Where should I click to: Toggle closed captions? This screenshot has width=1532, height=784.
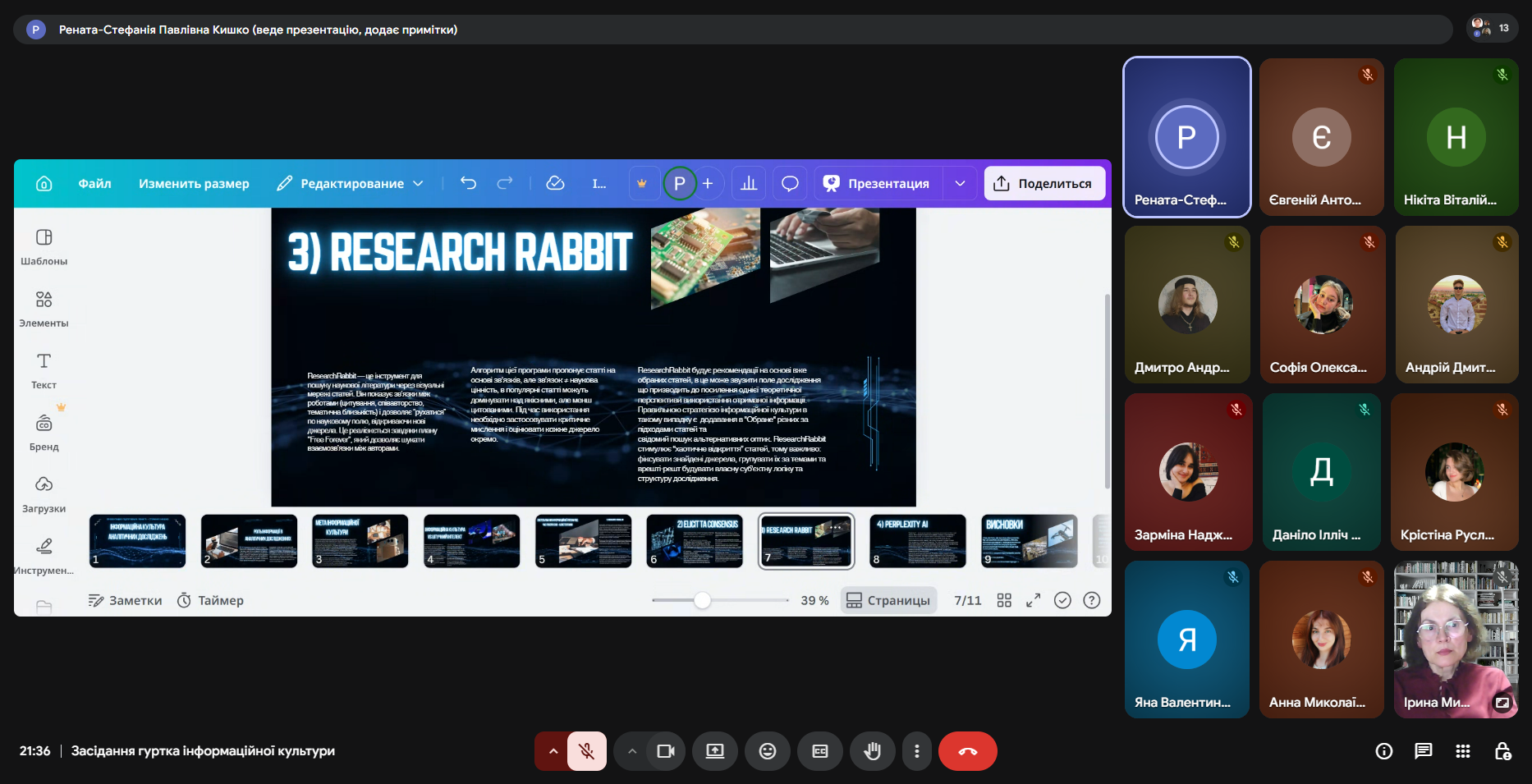click(x=820, y=751)
